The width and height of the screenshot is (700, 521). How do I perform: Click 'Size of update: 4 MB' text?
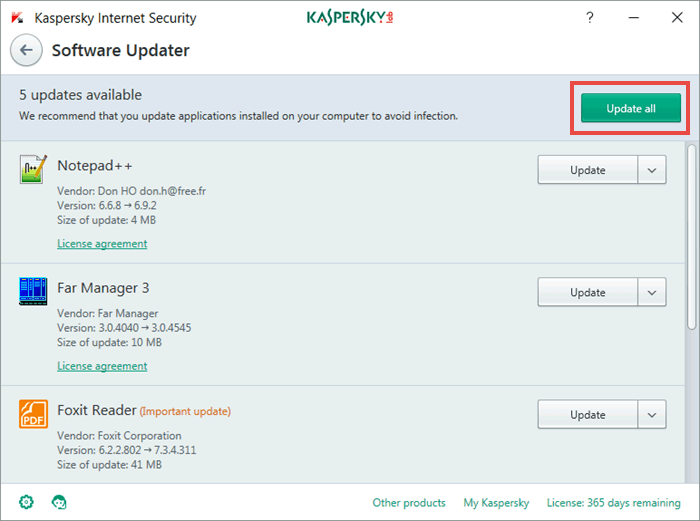pyautogui.click(x=106, y=220)
